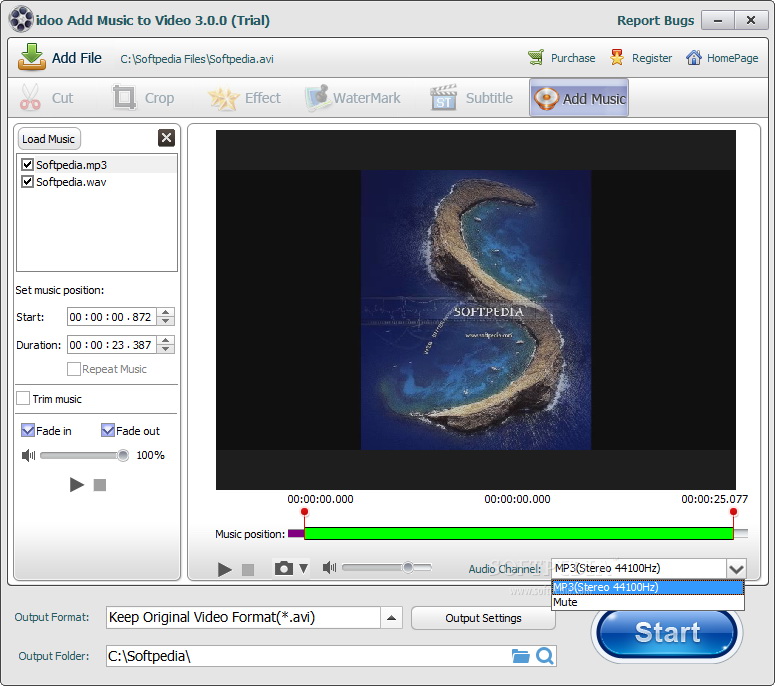Uncheck Softpedia.mp3 in music list
The image size is (775, 686).
pyautogui.click(x=28, y=165)
